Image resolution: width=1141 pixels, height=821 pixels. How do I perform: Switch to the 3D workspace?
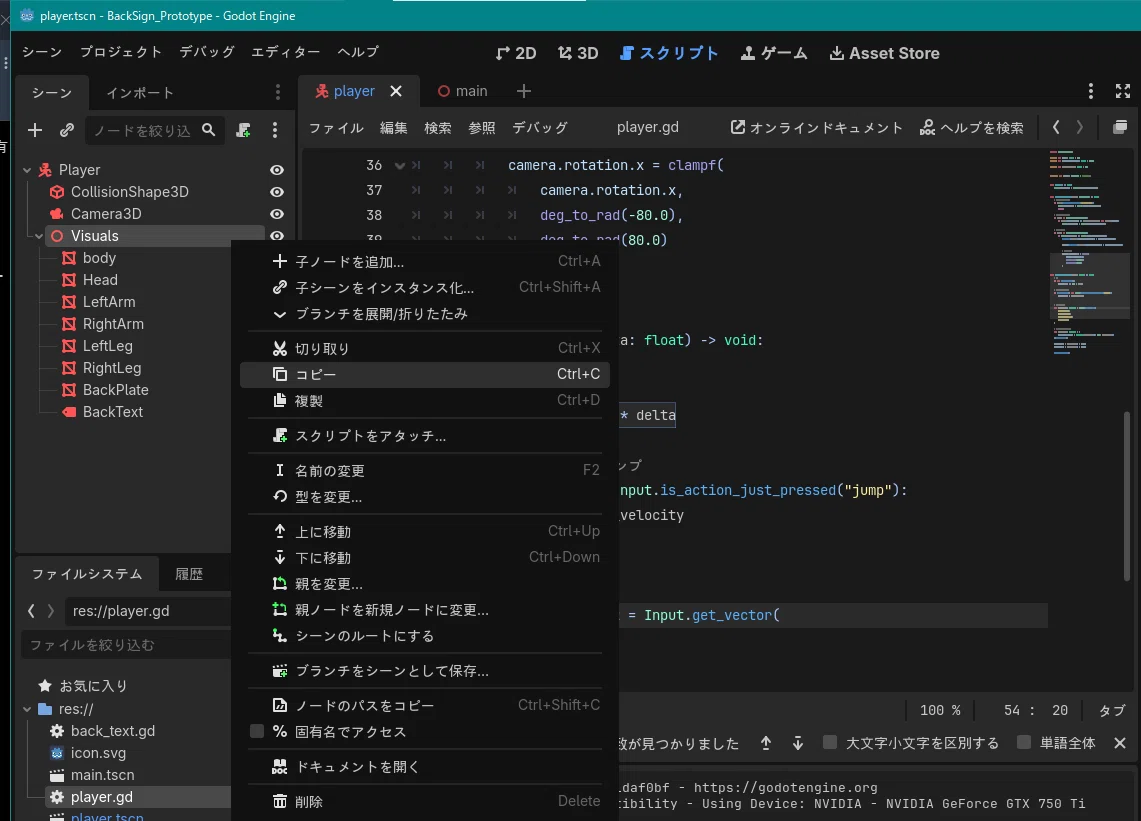(578, 53)
